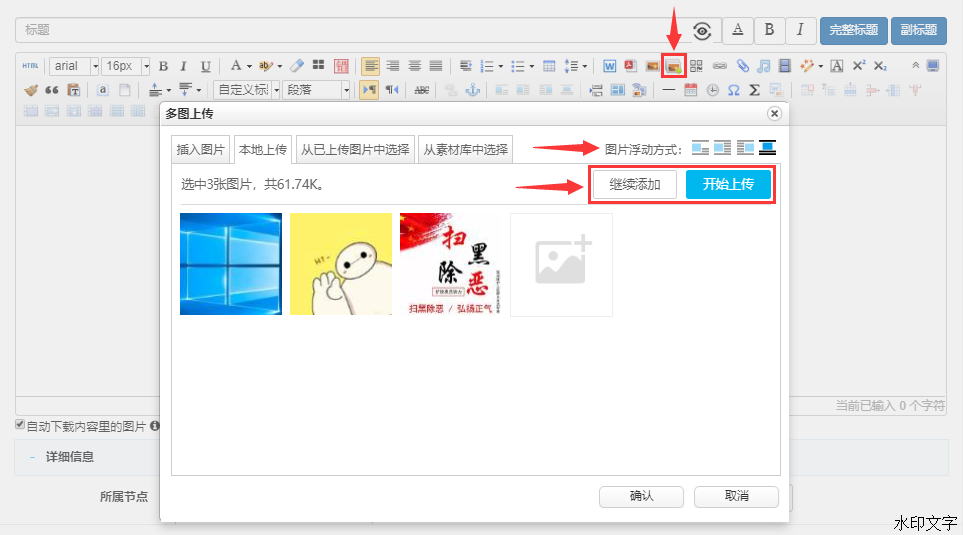The image size is (963, 535).
Task: Click the sigma formula icon
Action: (755, 90)
